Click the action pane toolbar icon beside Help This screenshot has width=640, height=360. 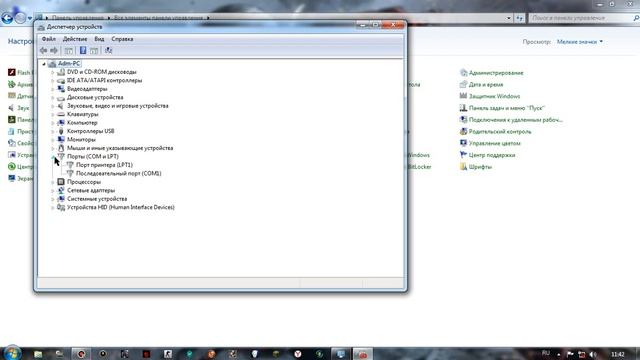click(94, 51)
